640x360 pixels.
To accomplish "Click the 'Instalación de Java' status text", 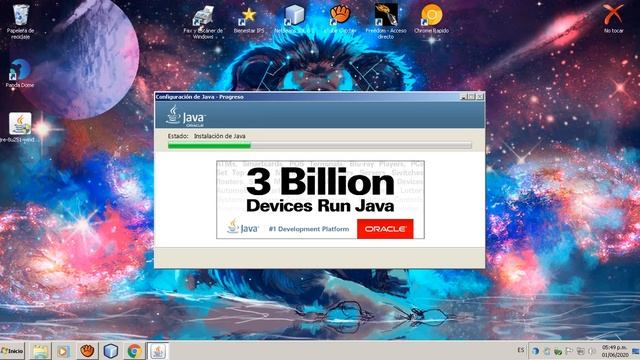I will pyautogui.click(x=220, y=136).
